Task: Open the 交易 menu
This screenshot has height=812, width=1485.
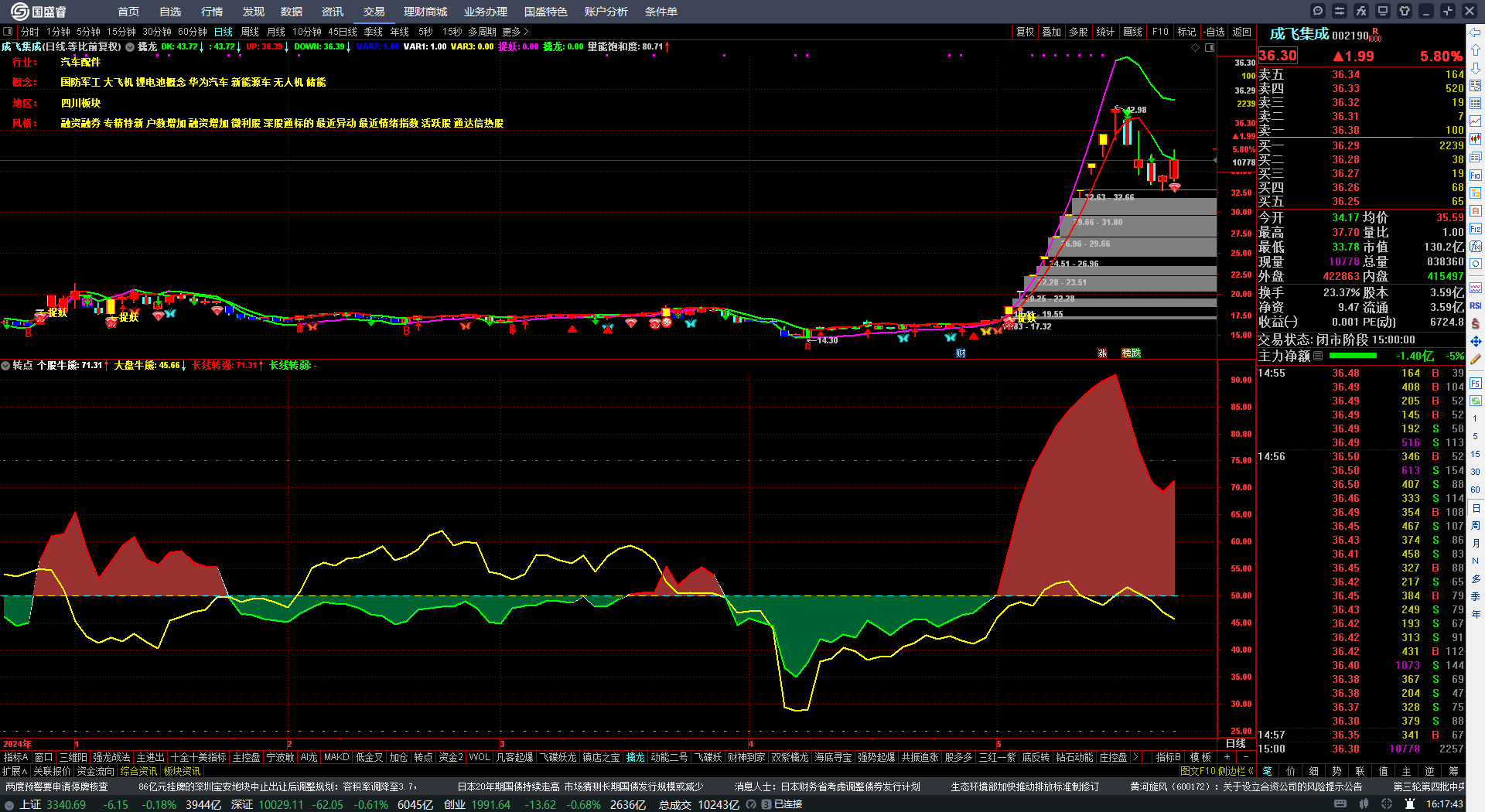Action: pos(374,12)
